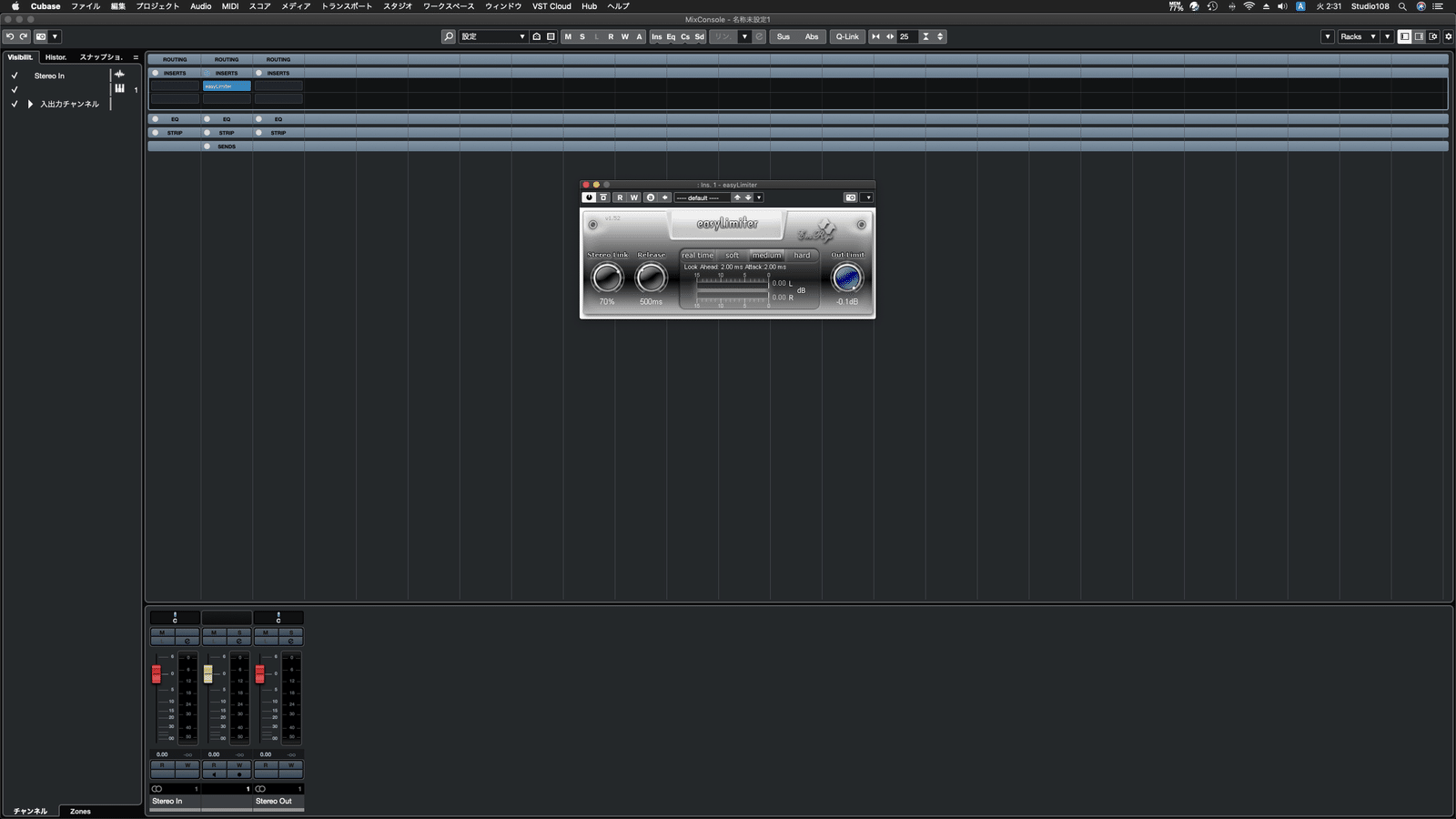
Task: Load next preset with down arrow
Action: pyautogui.click(x=748, y=197)
